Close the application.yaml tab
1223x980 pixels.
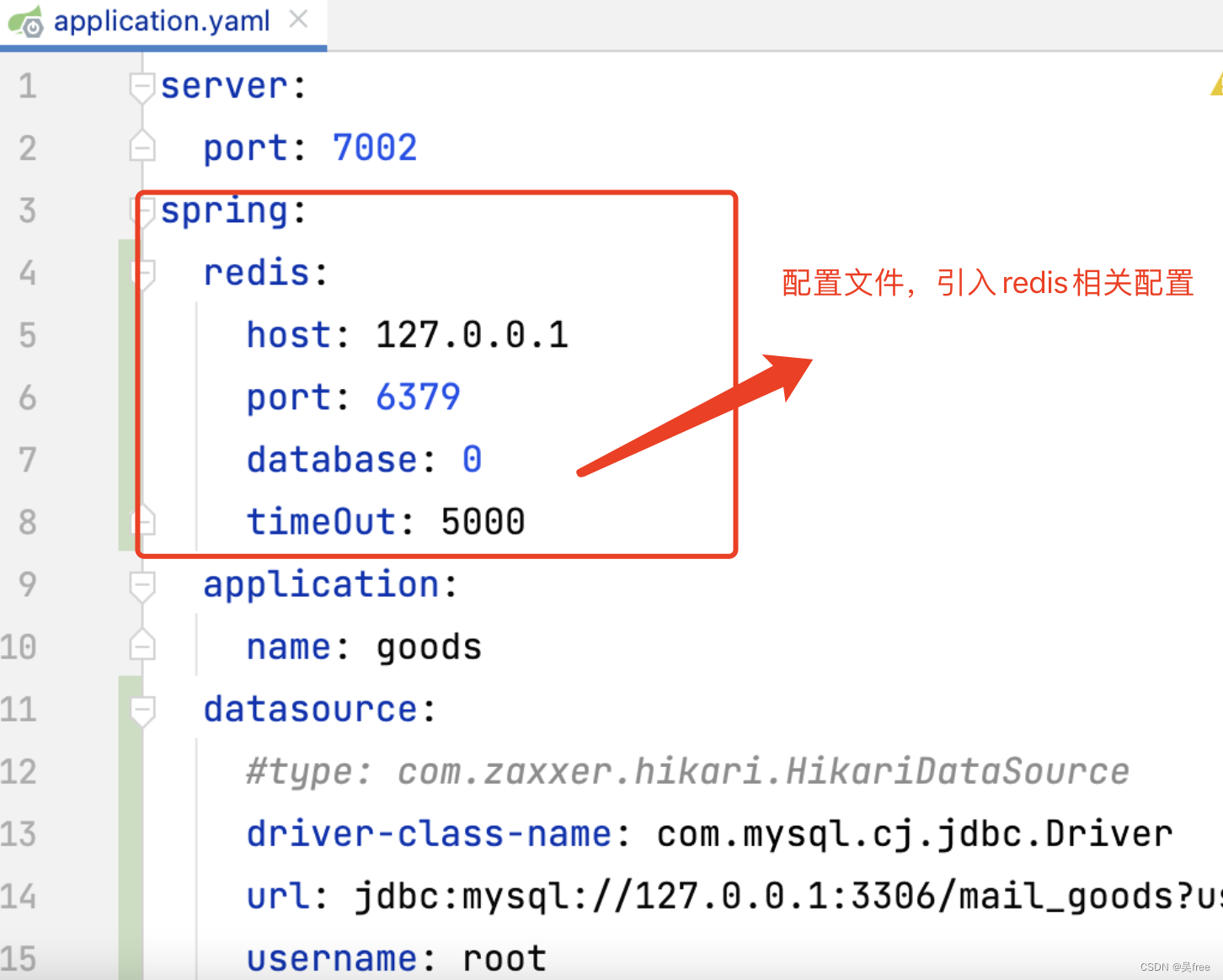[298, 19]
